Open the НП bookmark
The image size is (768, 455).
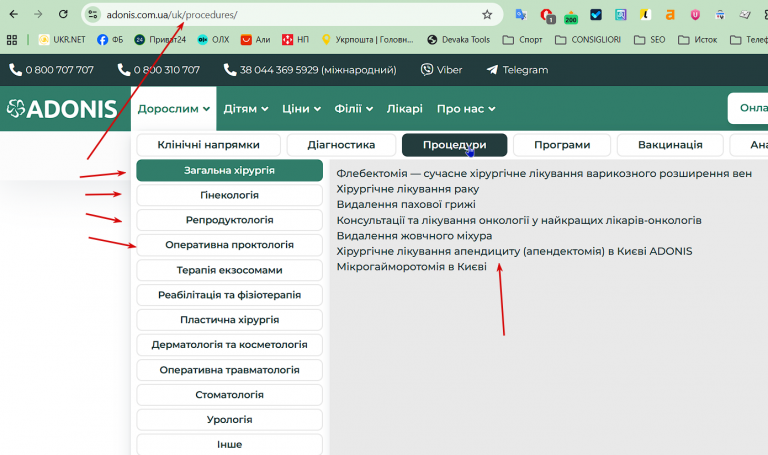[x=295, y=40]
